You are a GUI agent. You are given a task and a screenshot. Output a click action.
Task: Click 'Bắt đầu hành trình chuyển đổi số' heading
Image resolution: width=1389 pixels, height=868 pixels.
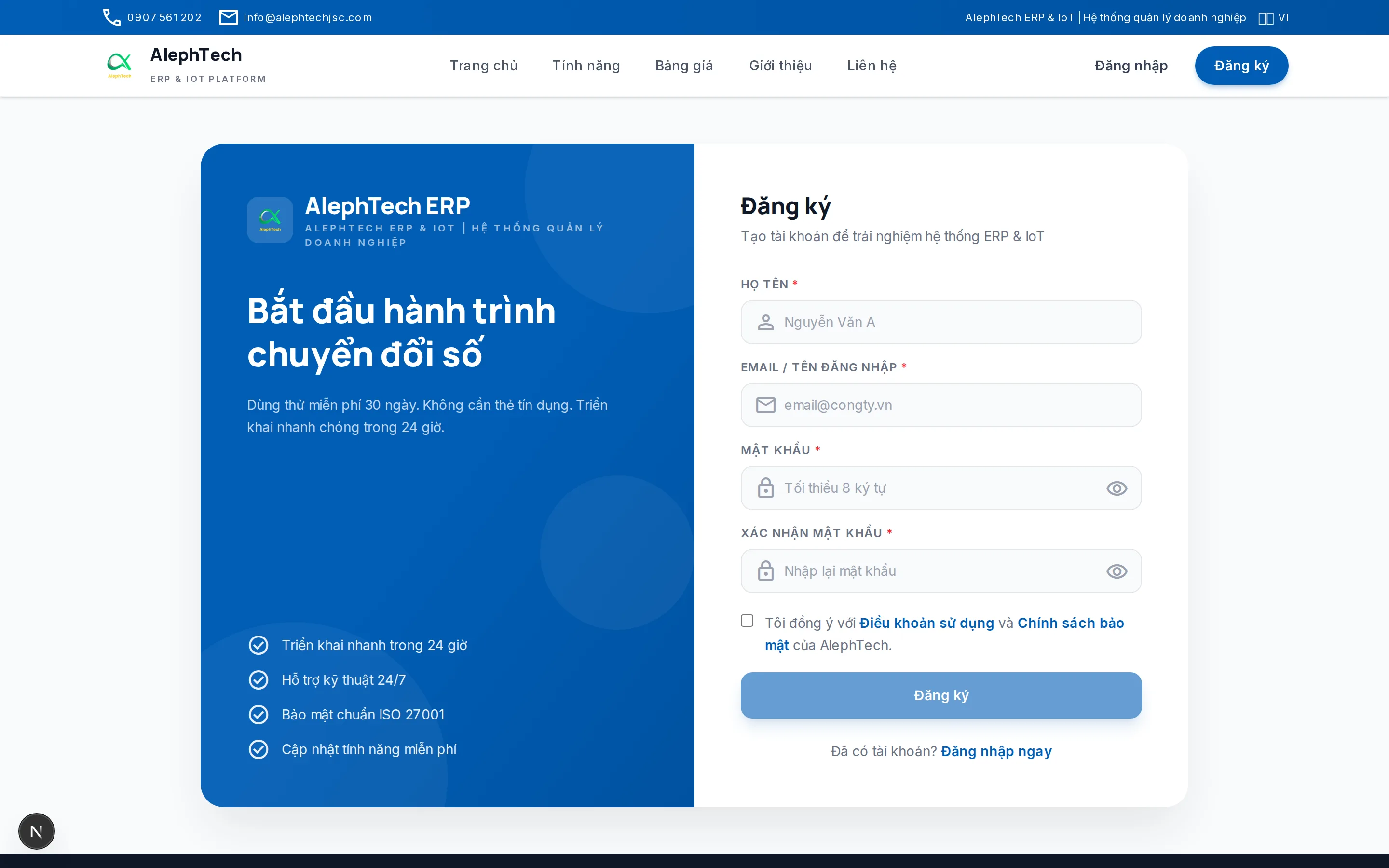[x=401, y=332]
